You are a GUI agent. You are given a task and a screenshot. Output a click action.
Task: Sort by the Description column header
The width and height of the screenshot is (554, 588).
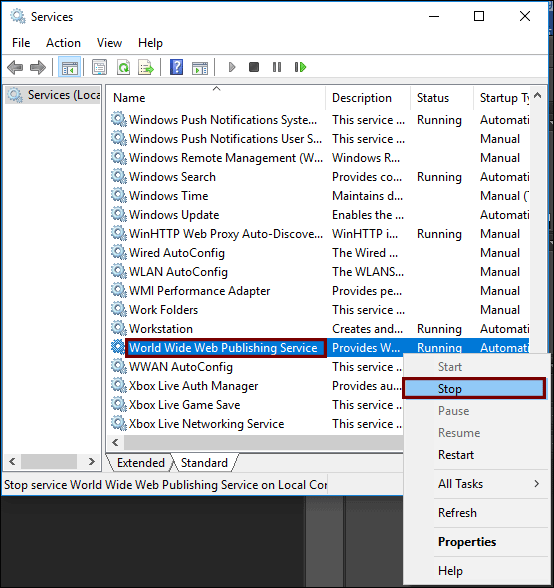(x=368, y=98)
